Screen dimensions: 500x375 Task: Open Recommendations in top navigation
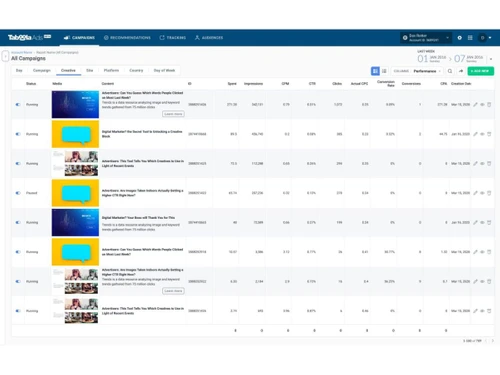pyautogui.click(x=127, y=38)
